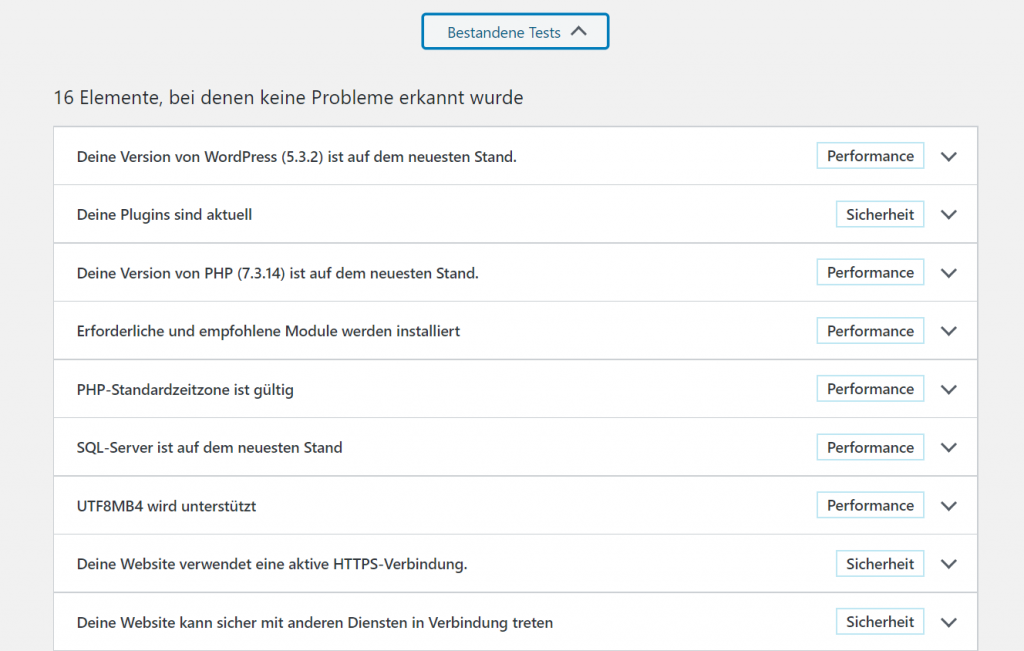Click Sicherheit badge in Plugins row
Viewport: 1024px width, 651px height.
tap(880, 214)
